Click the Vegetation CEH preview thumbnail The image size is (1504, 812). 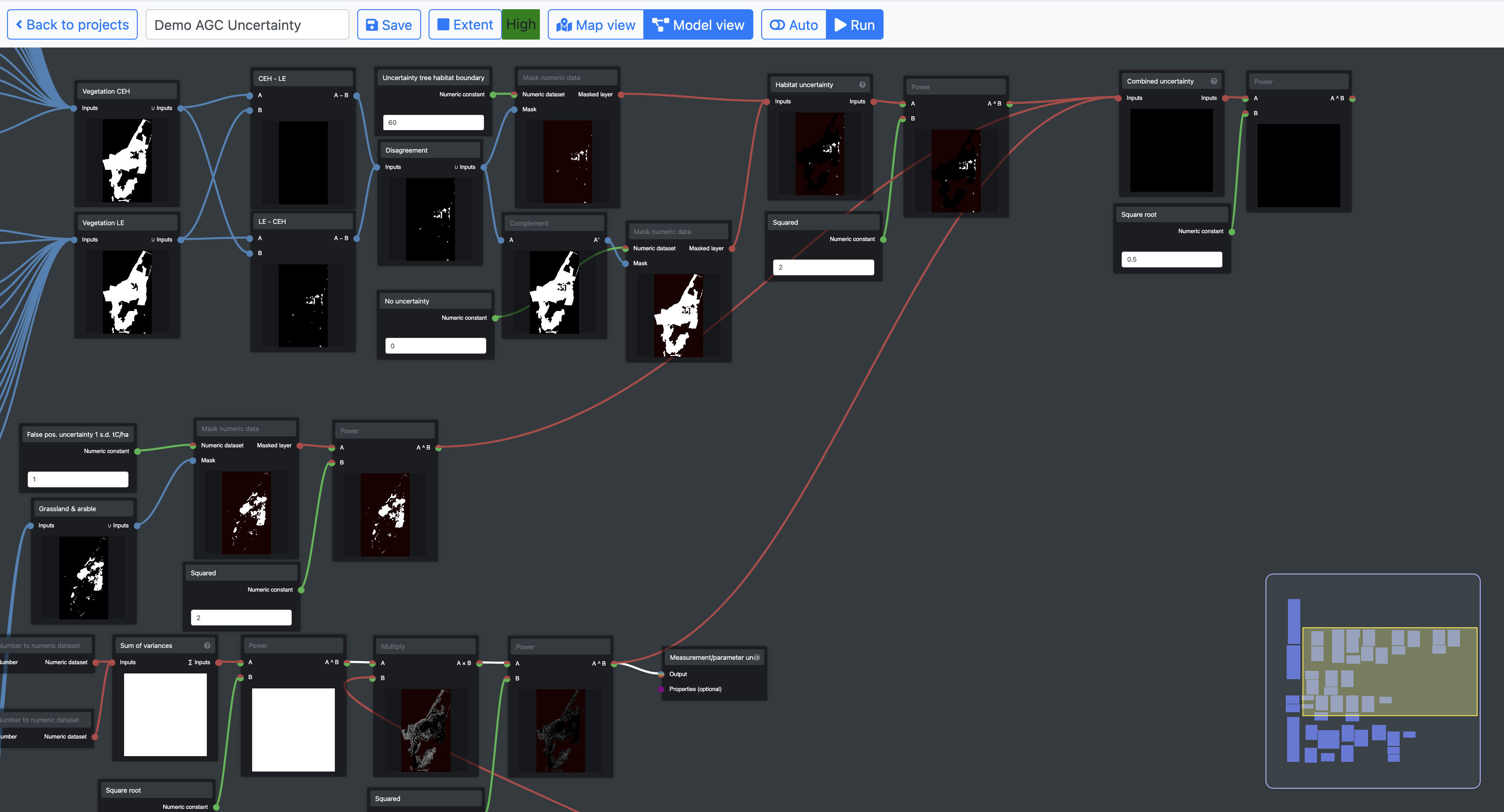pyautogui.click(x=127, y=161)
